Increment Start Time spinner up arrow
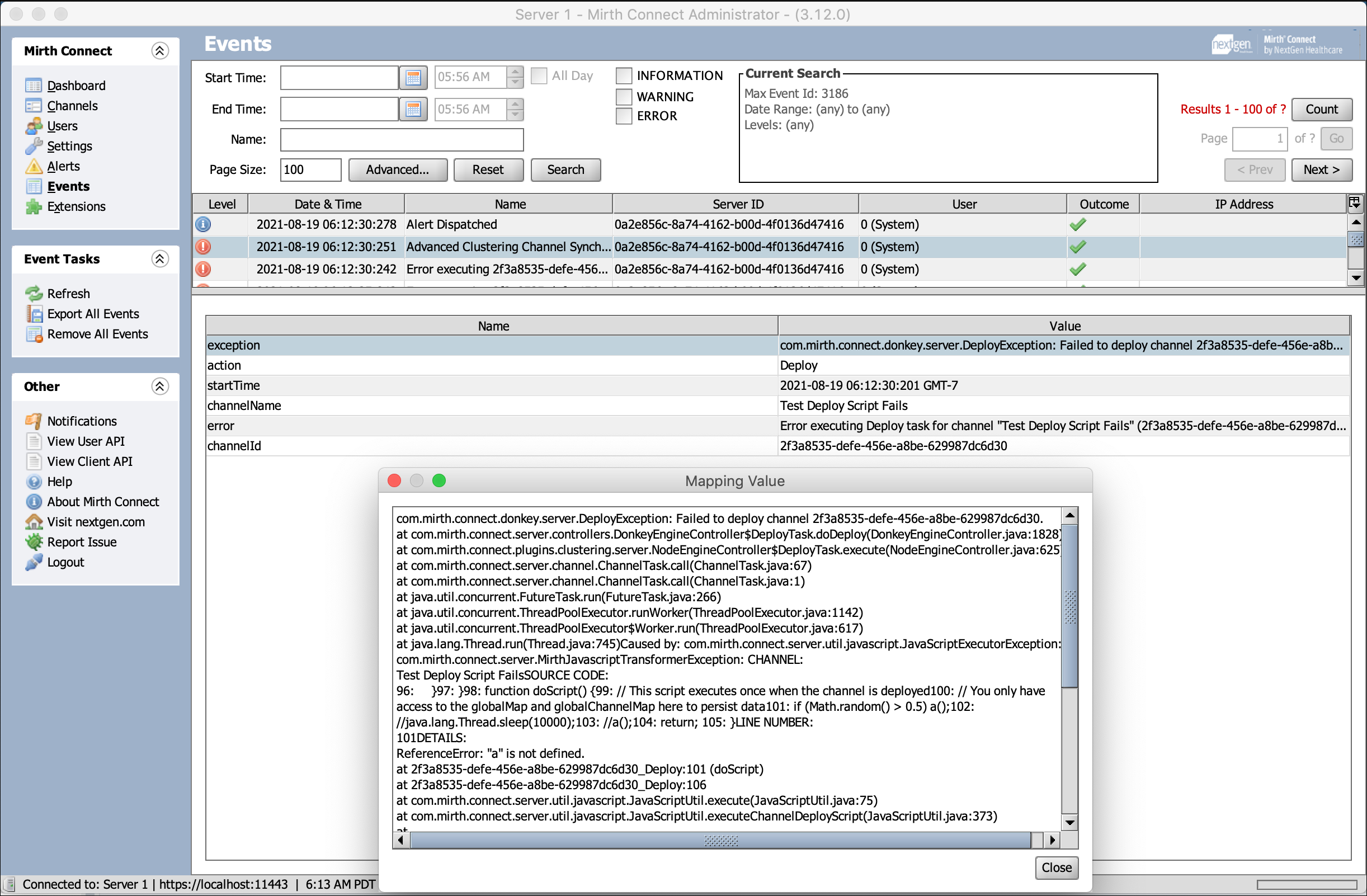Screen dimensions: 1367x896 pos(515,72)
